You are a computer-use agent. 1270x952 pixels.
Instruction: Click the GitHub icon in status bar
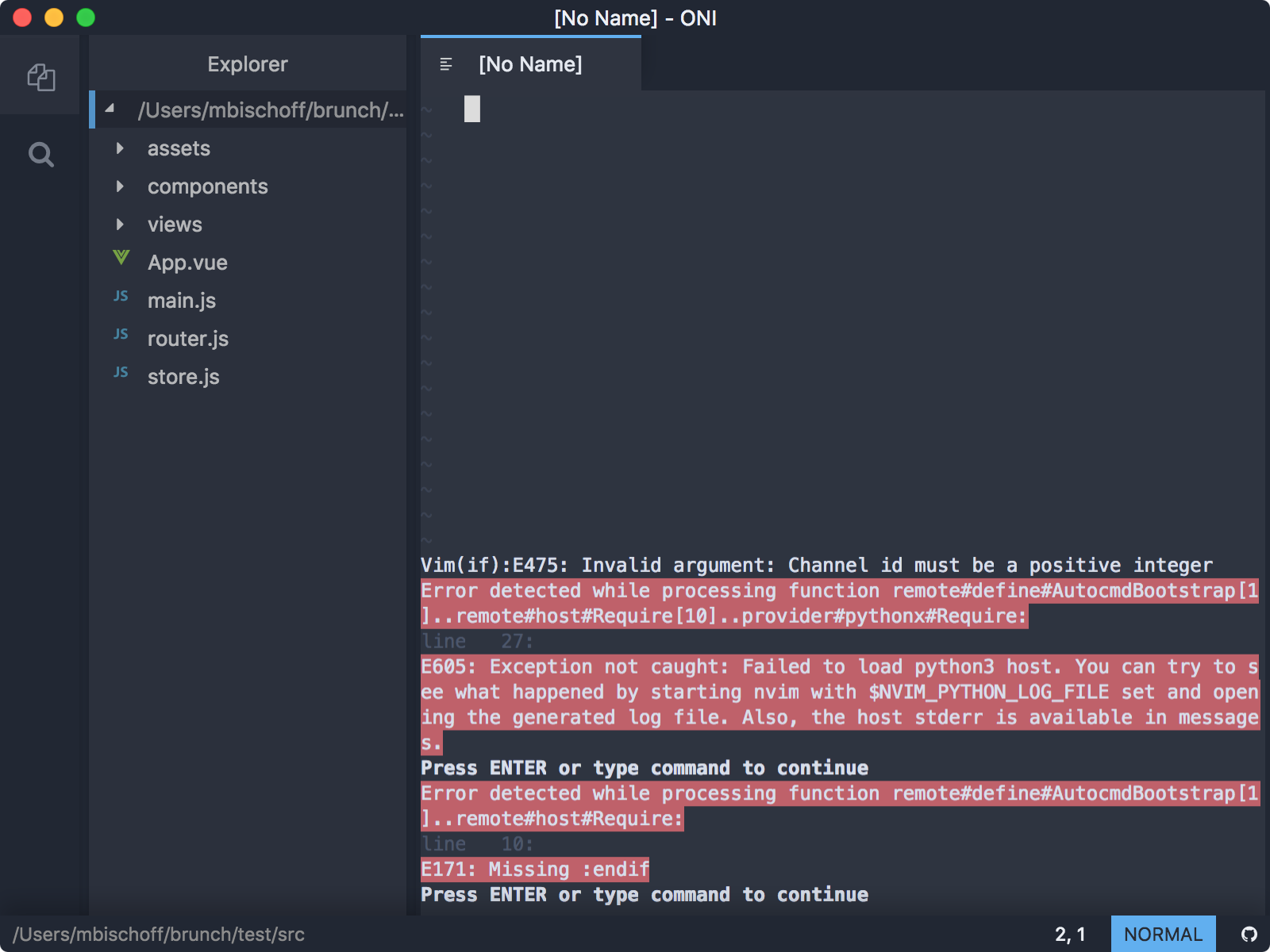[x=1249, y=934]
